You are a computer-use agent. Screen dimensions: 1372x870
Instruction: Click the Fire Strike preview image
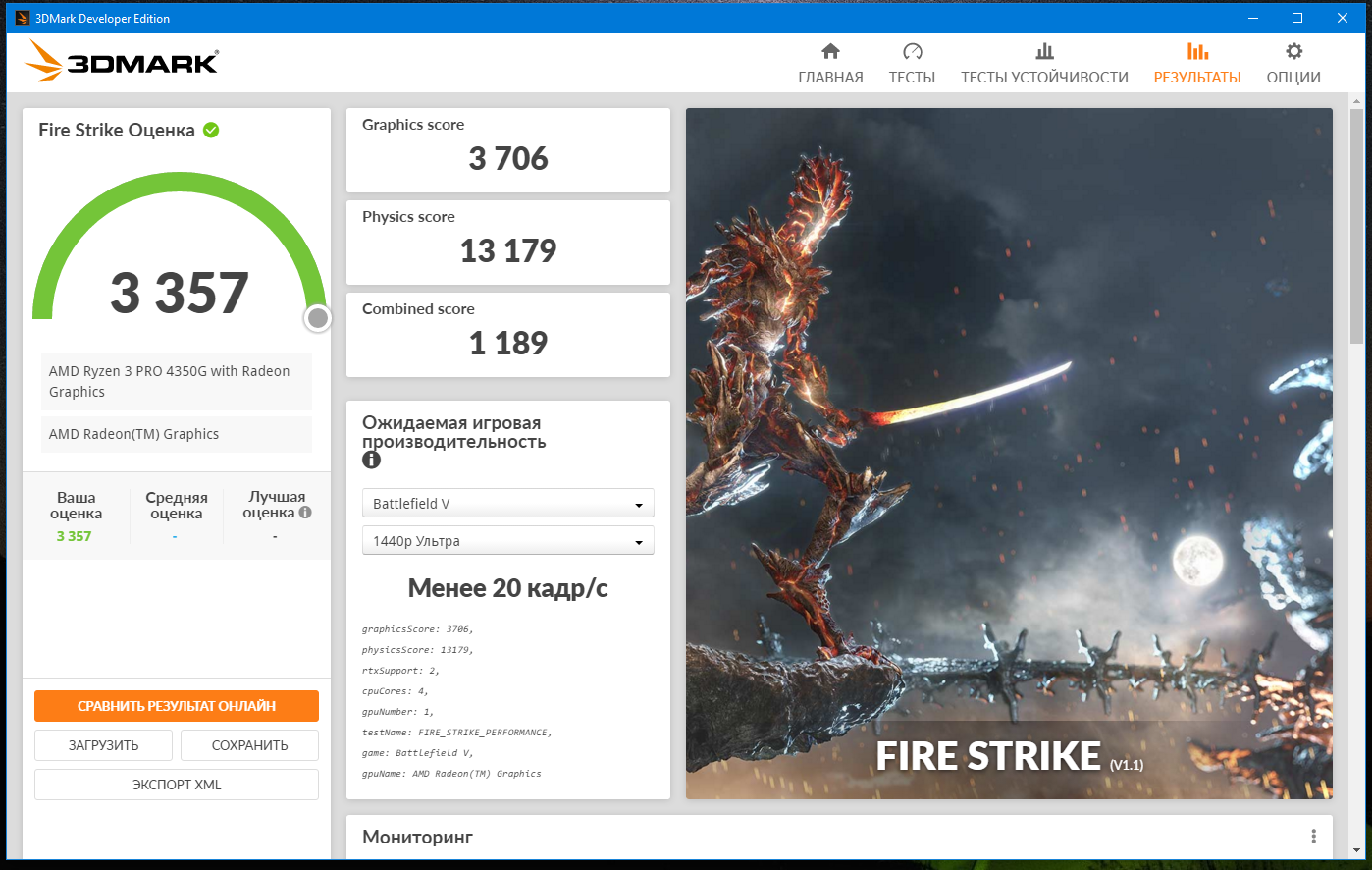(1009, 453)
